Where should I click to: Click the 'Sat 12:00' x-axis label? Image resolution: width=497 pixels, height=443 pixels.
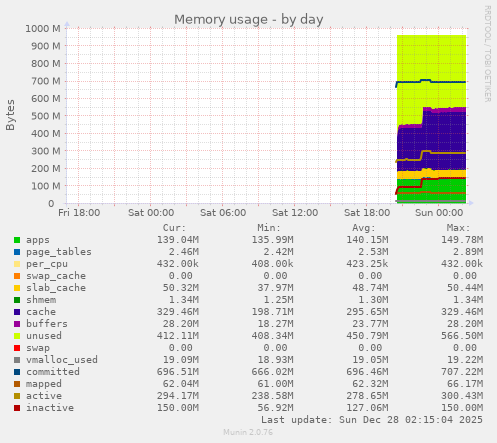pyautogui.click(x=295, y=213)
